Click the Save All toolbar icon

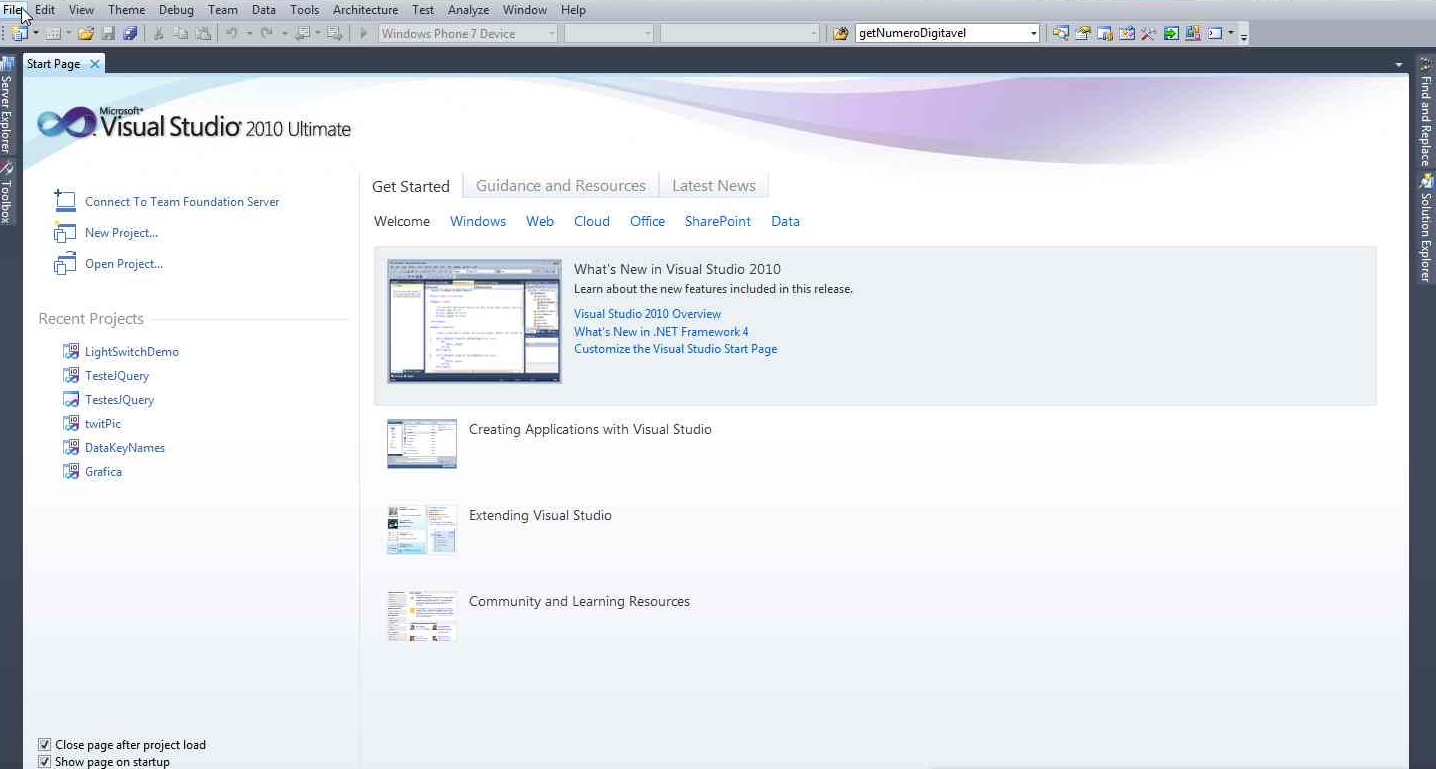coord(130,33)
